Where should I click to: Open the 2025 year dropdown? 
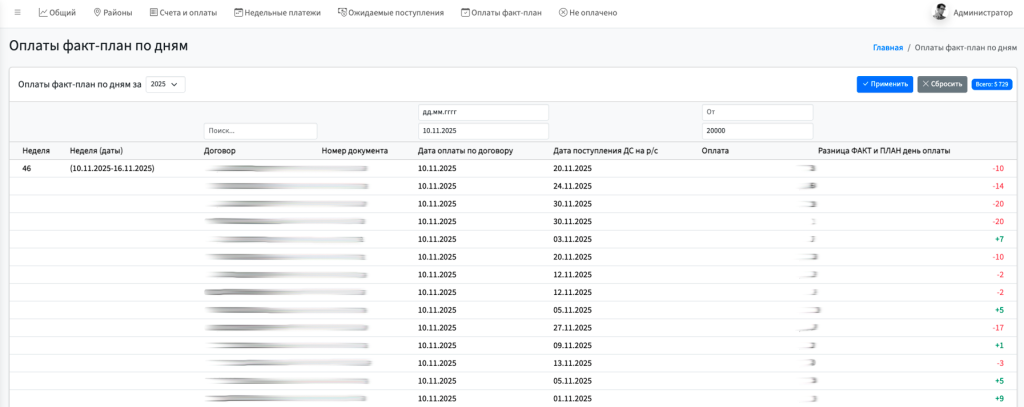pos(165,85)
